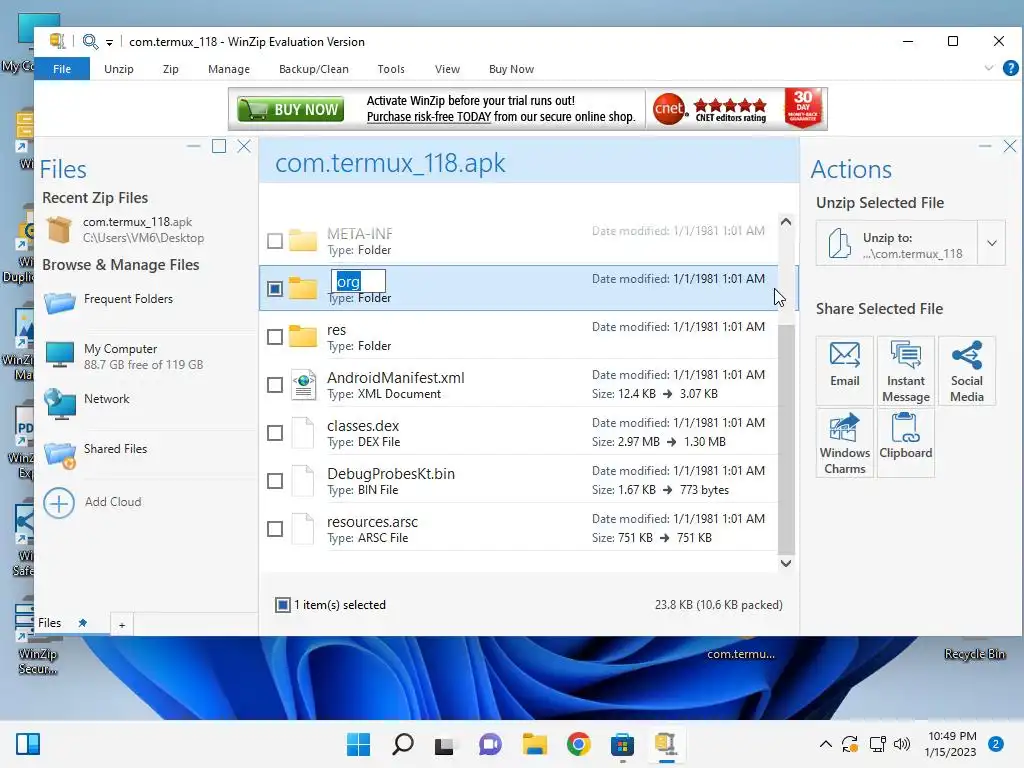Click file list scrollbar down arrow
Screen dimensions: 1024x768
point(786,563)
